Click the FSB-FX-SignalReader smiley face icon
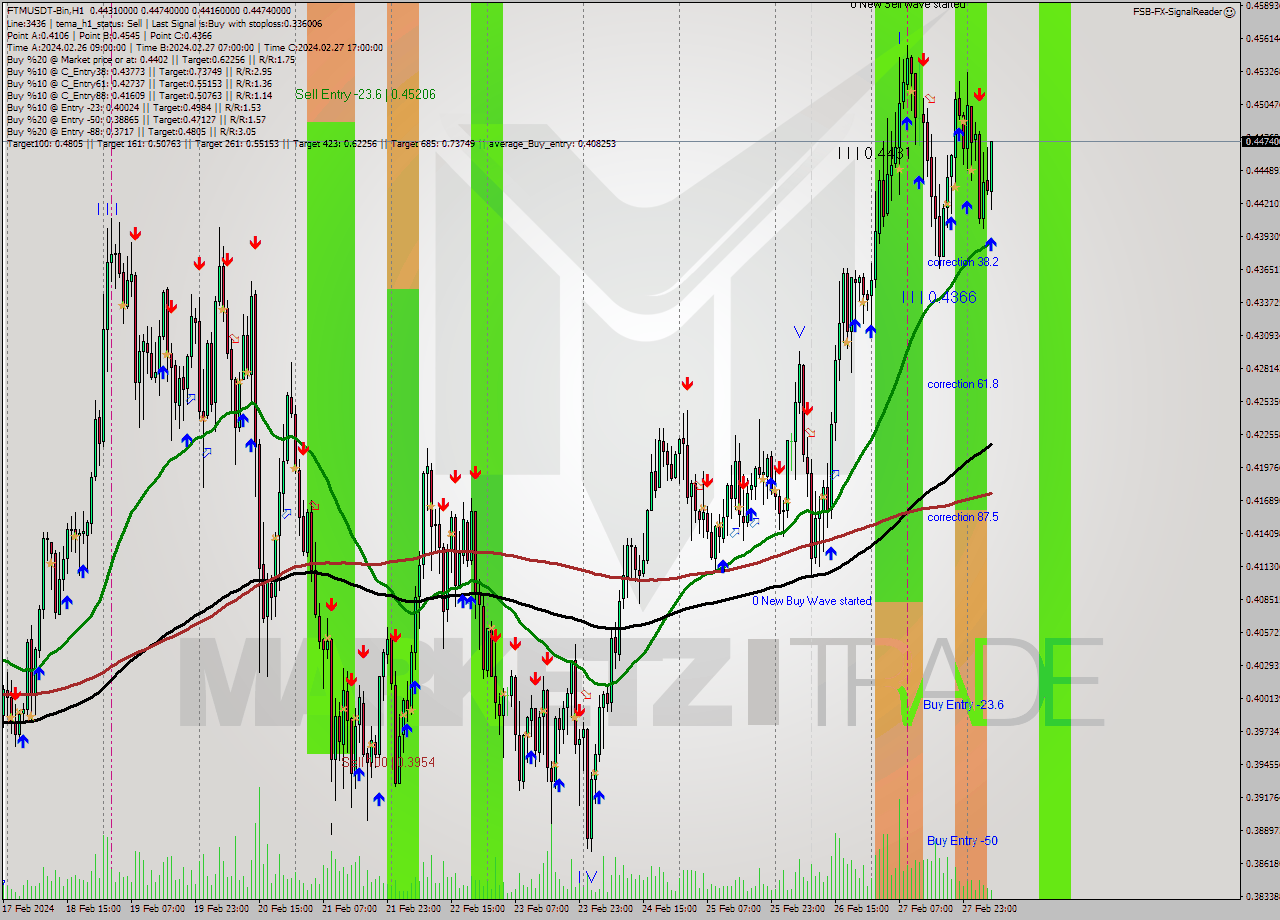Viewport: 1280px width, 920px height. pyautogui.click(x=1230, y=11)
